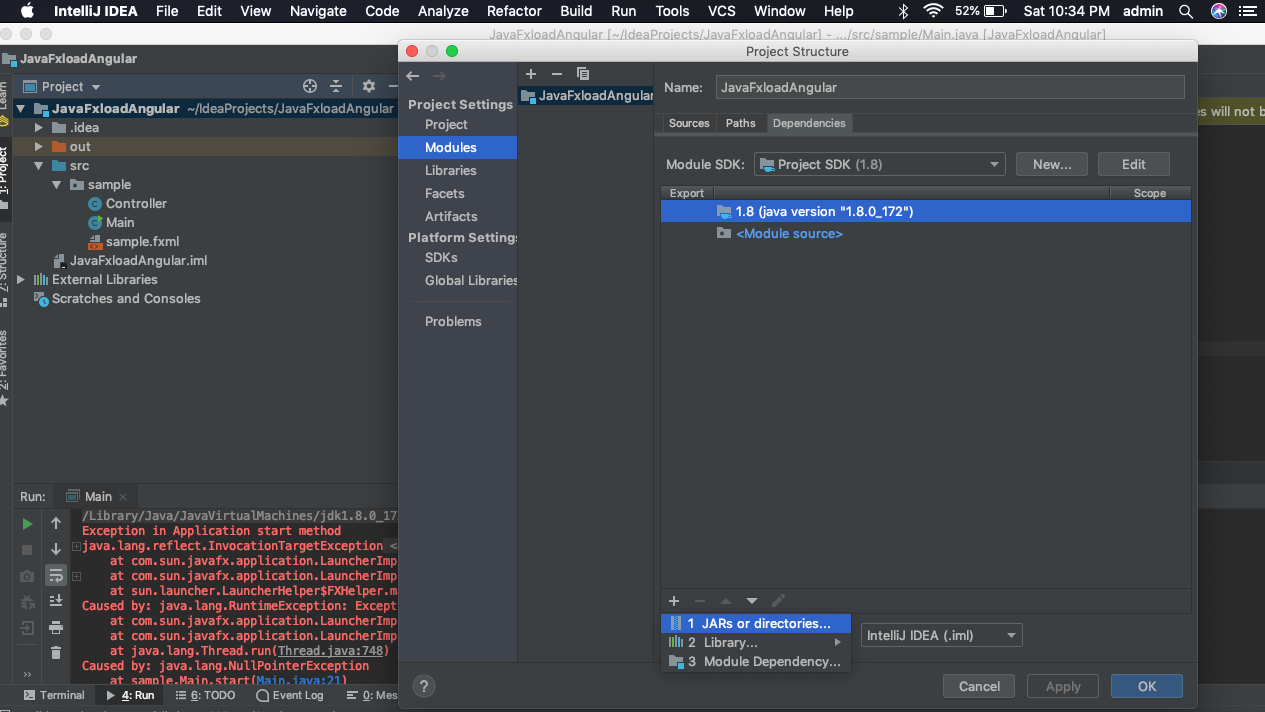Open the Terminal tool window
This screenshot has width=1265, height=712.
[x=54, y=695]
